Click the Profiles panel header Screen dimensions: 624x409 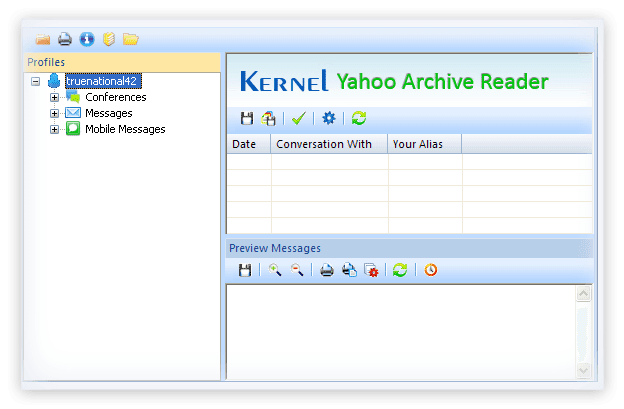pos(122,62)
